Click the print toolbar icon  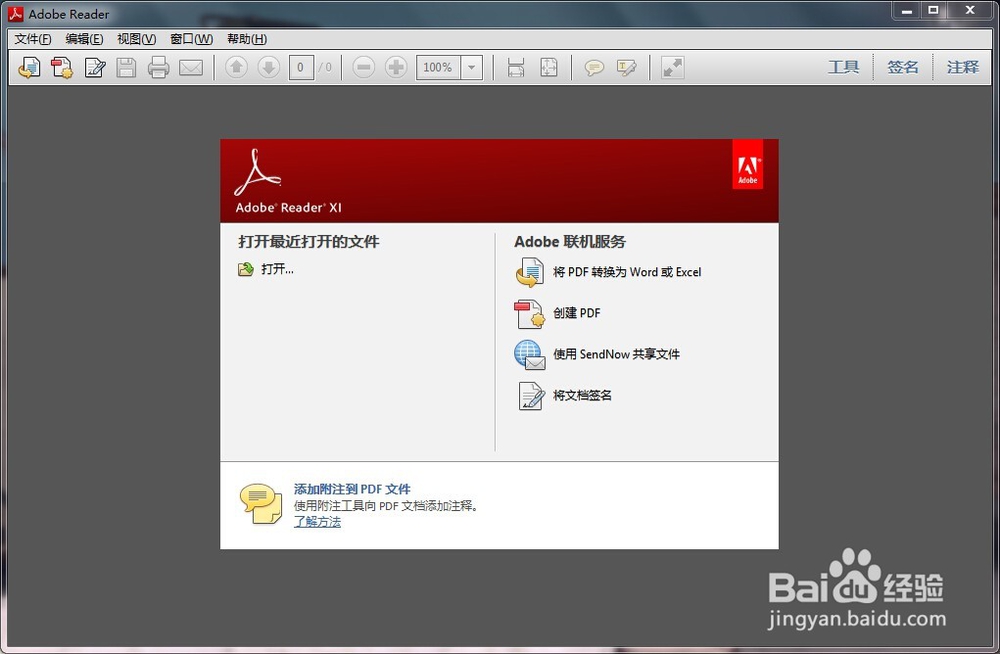(158, 67)
